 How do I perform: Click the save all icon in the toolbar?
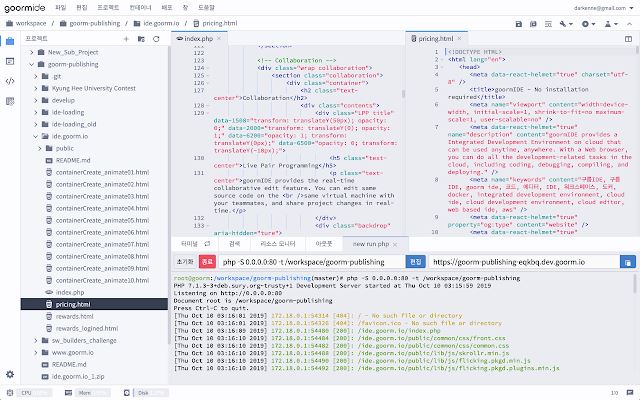[x=533, y=24]
